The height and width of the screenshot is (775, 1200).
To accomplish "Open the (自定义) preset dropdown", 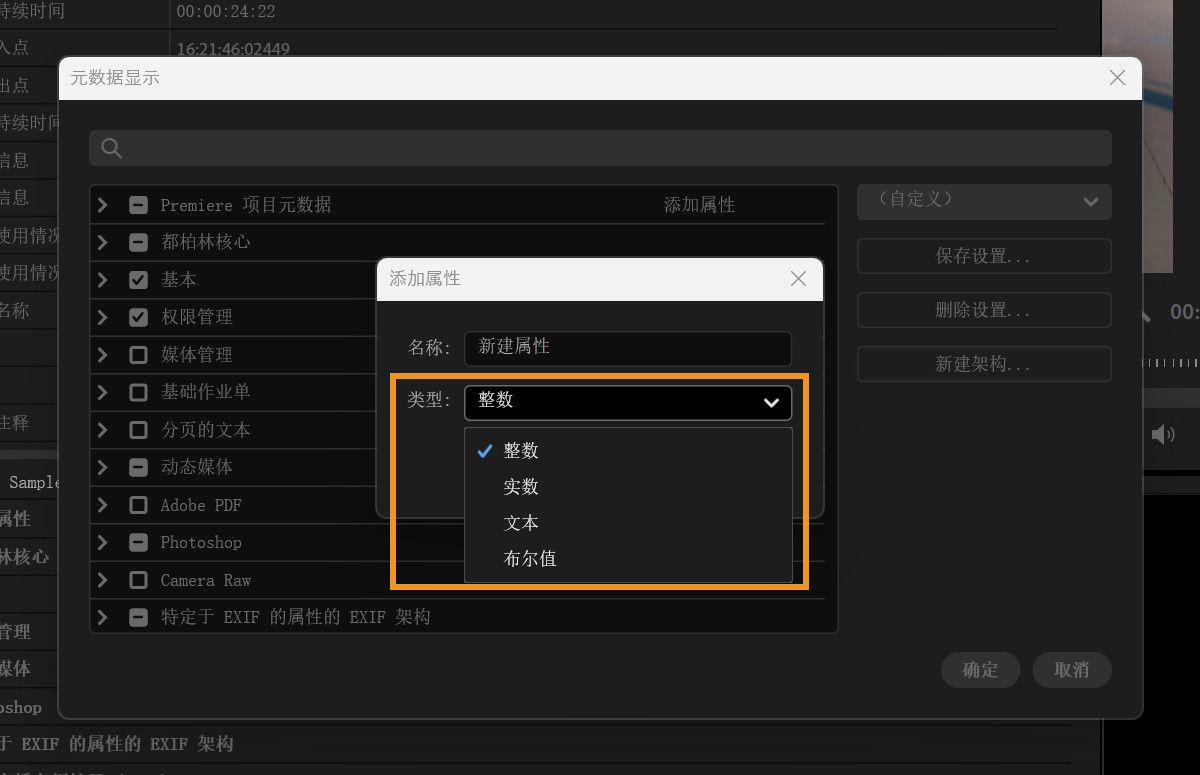I will pos(984,201).
